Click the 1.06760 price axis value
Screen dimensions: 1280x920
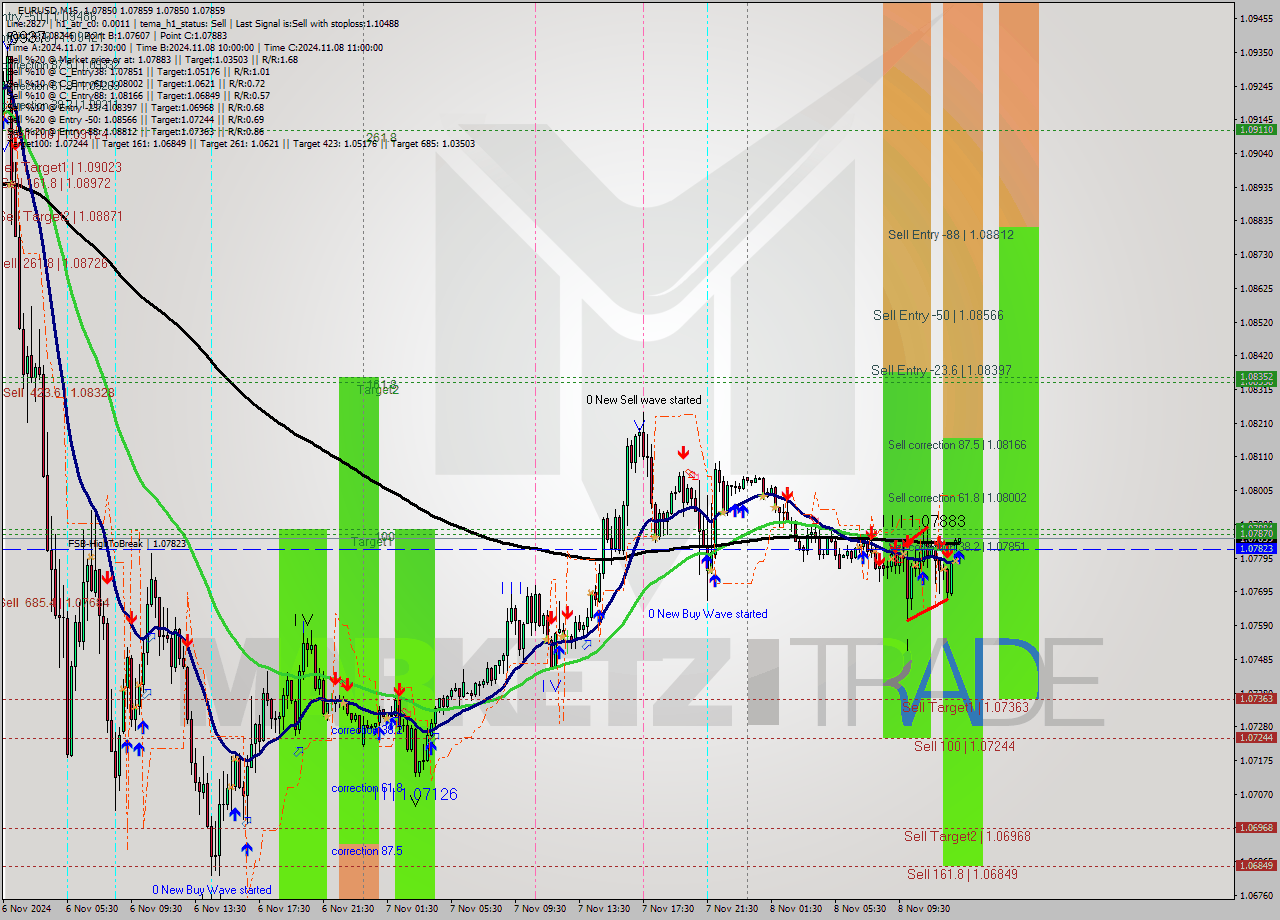1256,896
